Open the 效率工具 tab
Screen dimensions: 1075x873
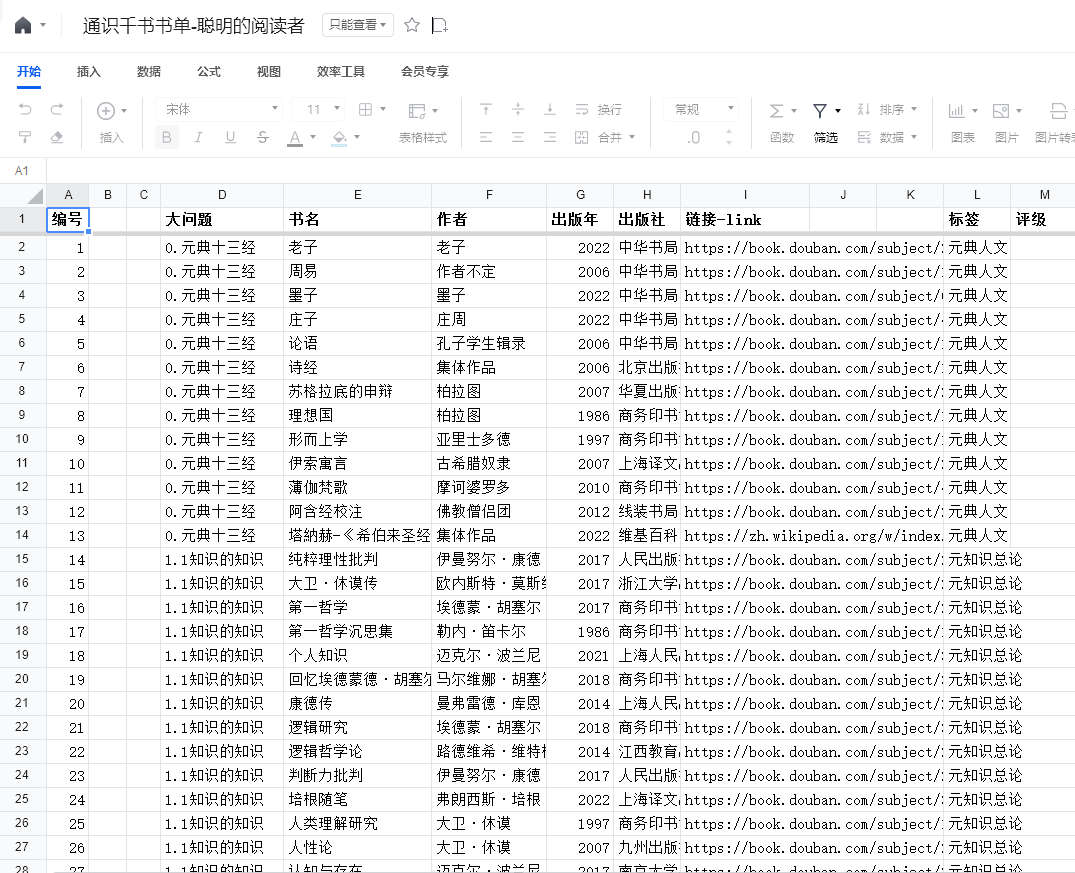click(340, 71)
